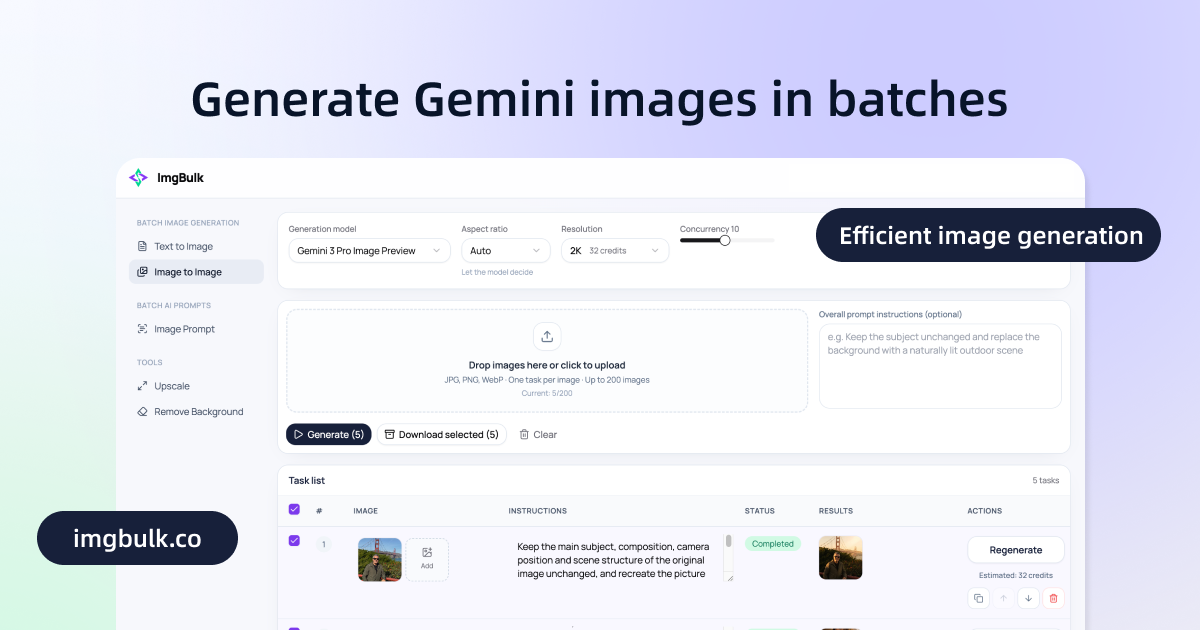Open the Remove Background tool

[196, 412]
